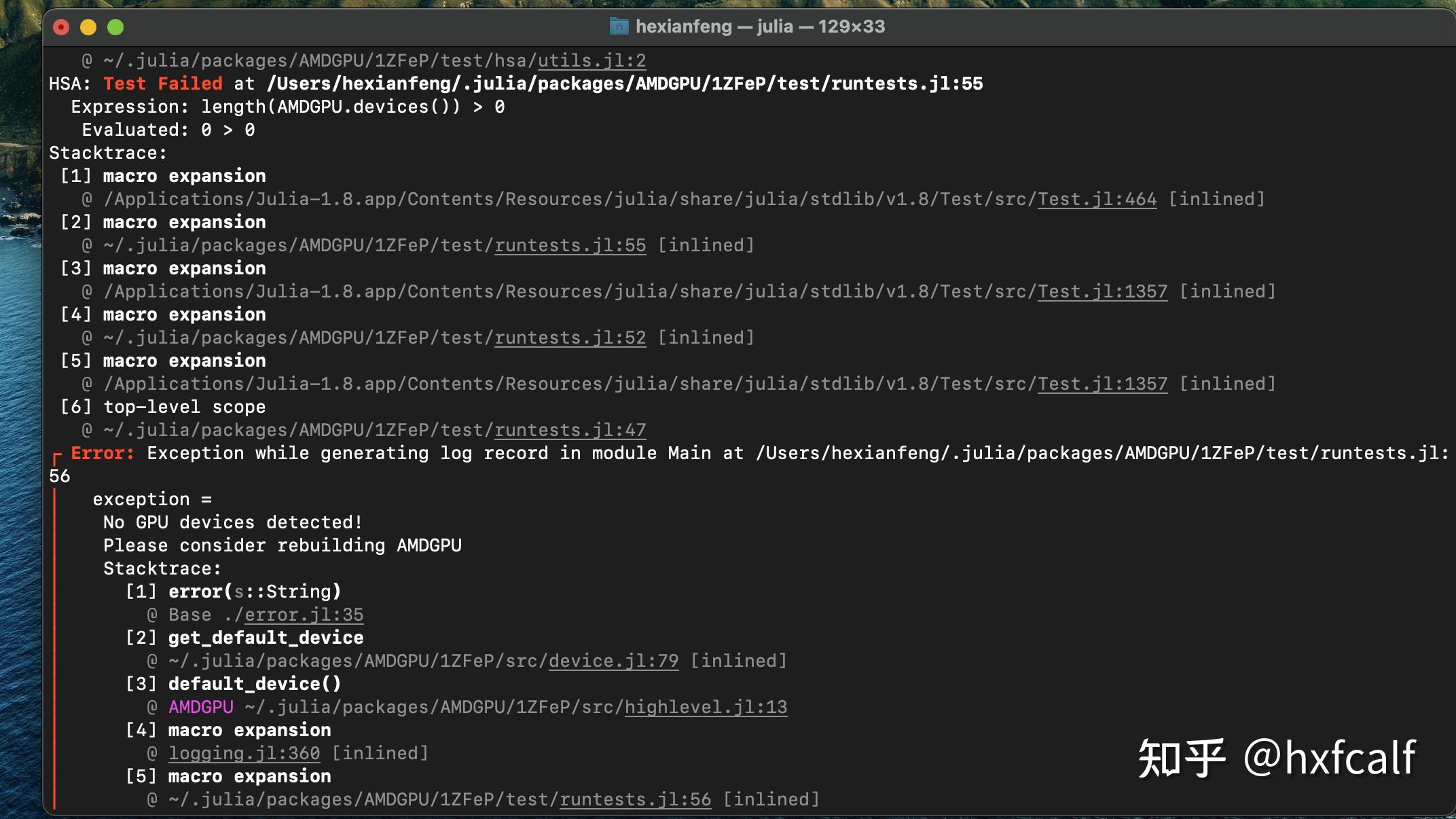
Task: Click the folder icon in the title bar
Action: pyautogui.click(x=619, y=26)
